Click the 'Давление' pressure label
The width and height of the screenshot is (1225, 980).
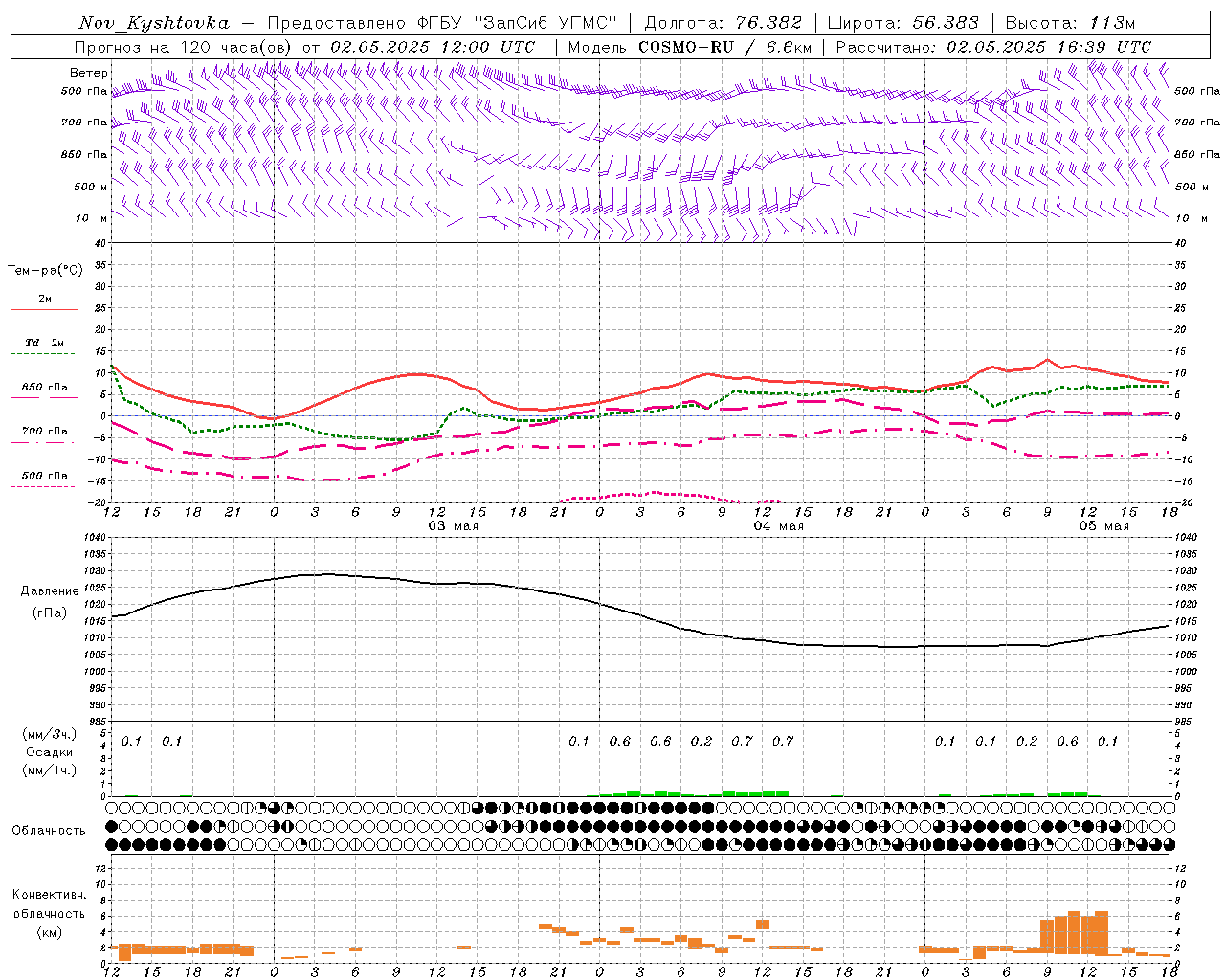50,591
